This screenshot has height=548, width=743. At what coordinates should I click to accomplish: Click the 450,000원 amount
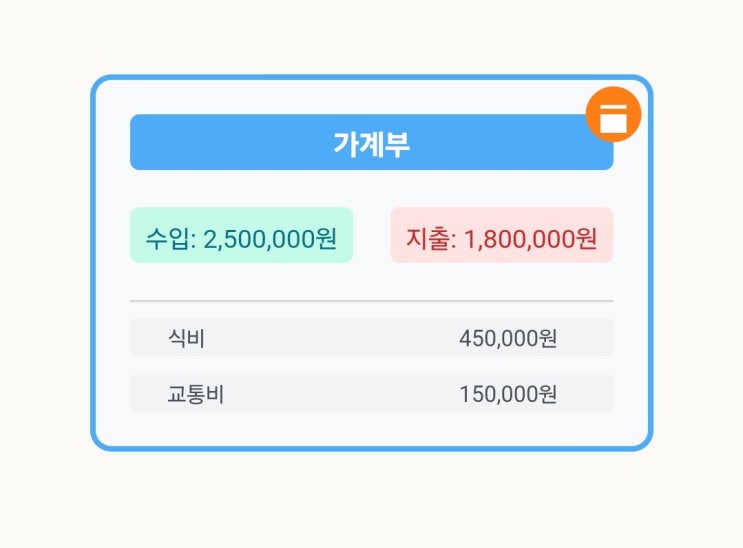[x=508, y=338]
